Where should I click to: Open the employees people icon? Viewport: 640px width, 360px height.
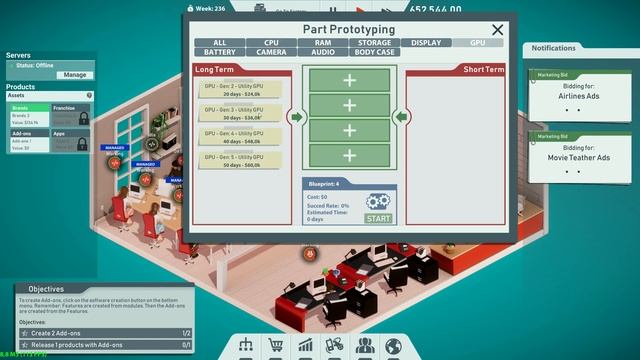pos(365,345)
